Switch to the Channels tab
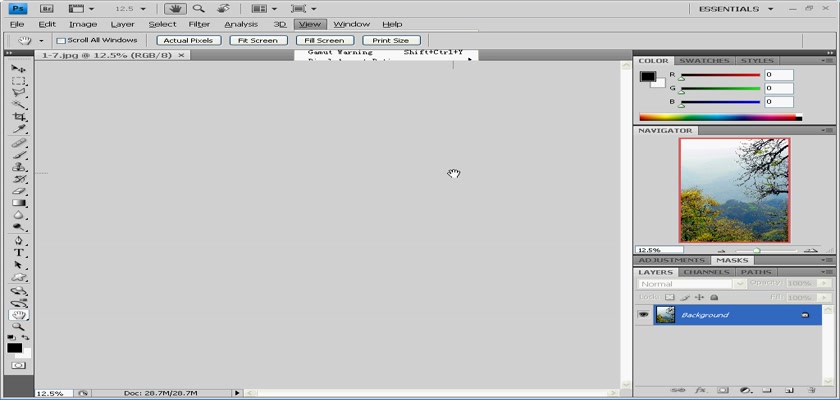Viewport: 840px width, 400px height. [x=706, y=272]
